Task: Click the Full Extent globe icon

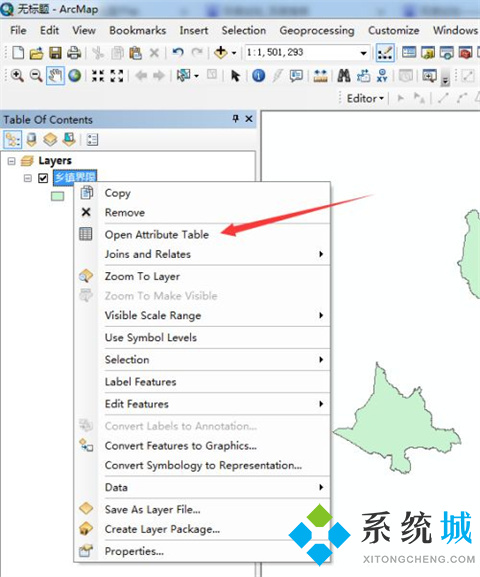Action: (74, 76)
